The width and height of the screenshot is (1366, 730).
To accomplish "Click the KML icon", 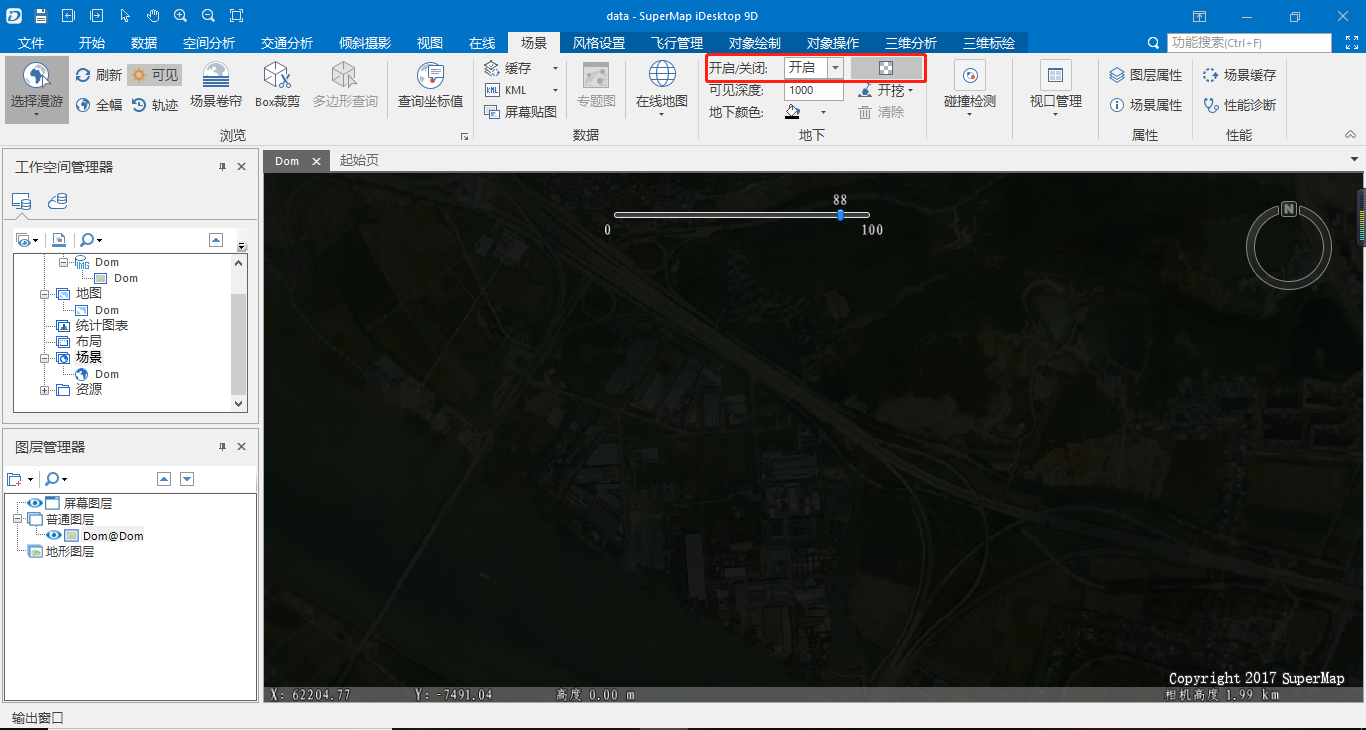I will tap(492, 90).
